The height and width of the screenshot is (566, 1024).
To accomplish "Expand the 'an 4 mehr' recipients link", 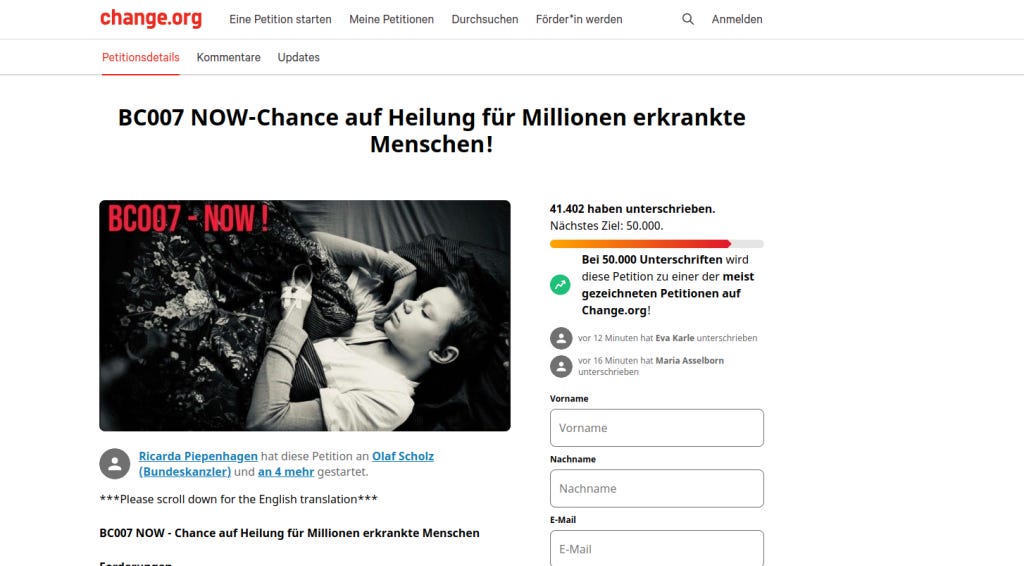I will (286, 472).
